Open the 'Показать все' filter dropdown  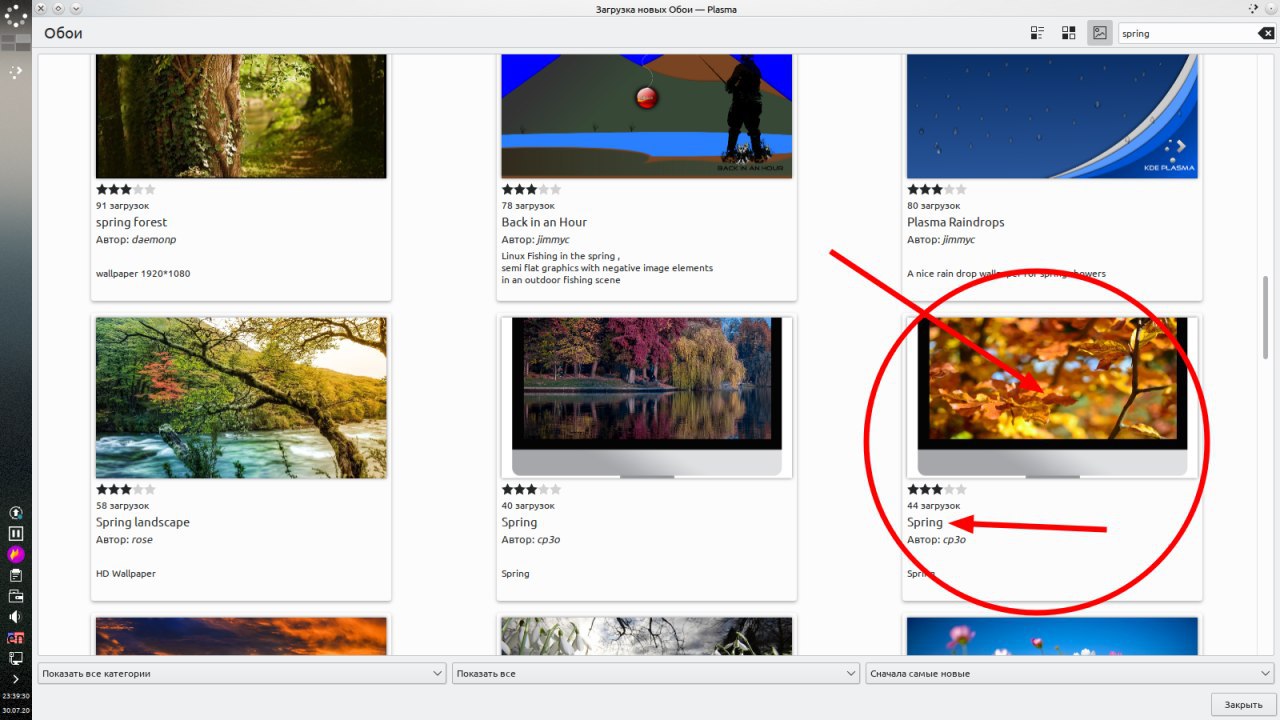pos(656,673)
